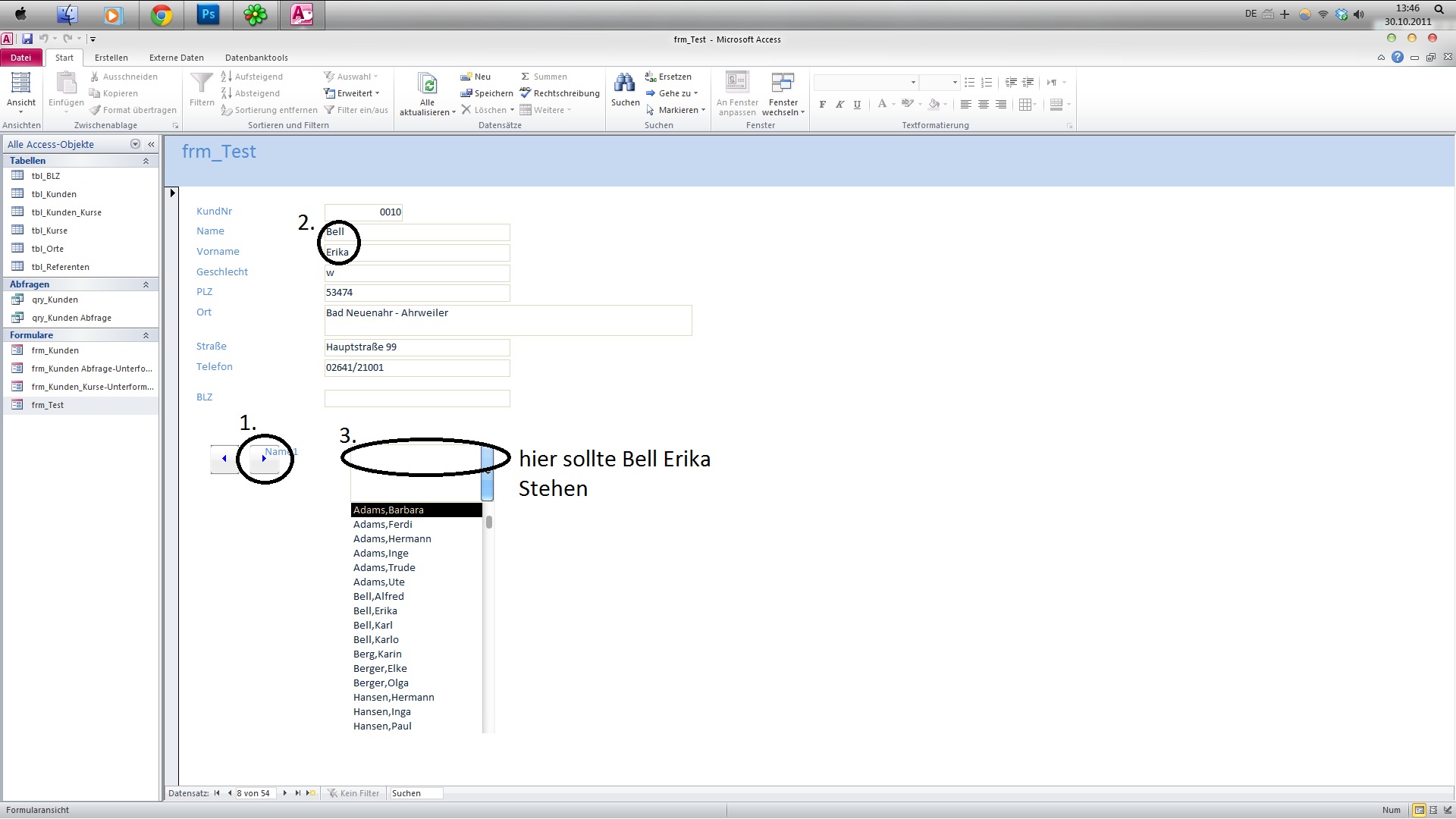
Task: Click the Summen sigma icon
Action: pyautogui.click(x=525, y=77)
